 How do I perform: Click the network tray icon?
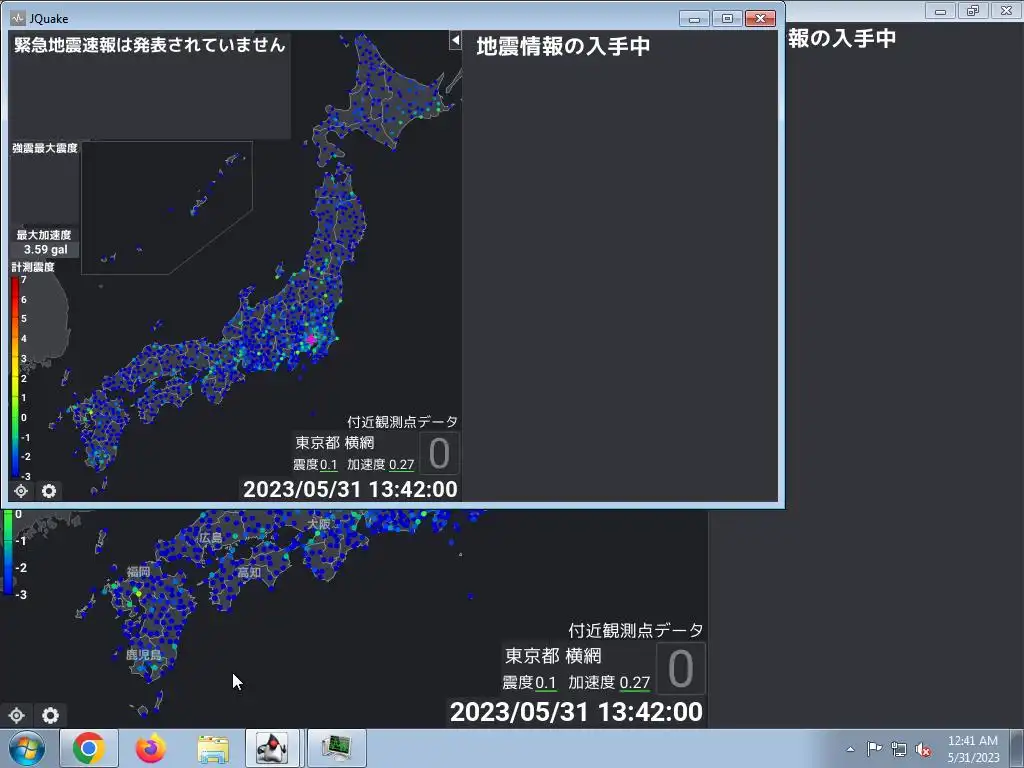tap(899, 749)
